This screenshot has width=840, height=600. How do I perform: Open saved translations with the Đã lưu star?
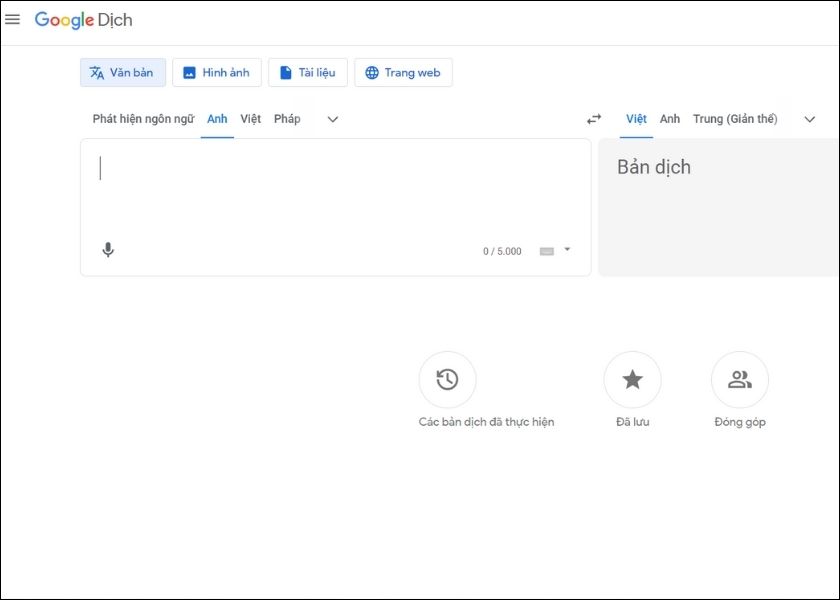(633, 379)
